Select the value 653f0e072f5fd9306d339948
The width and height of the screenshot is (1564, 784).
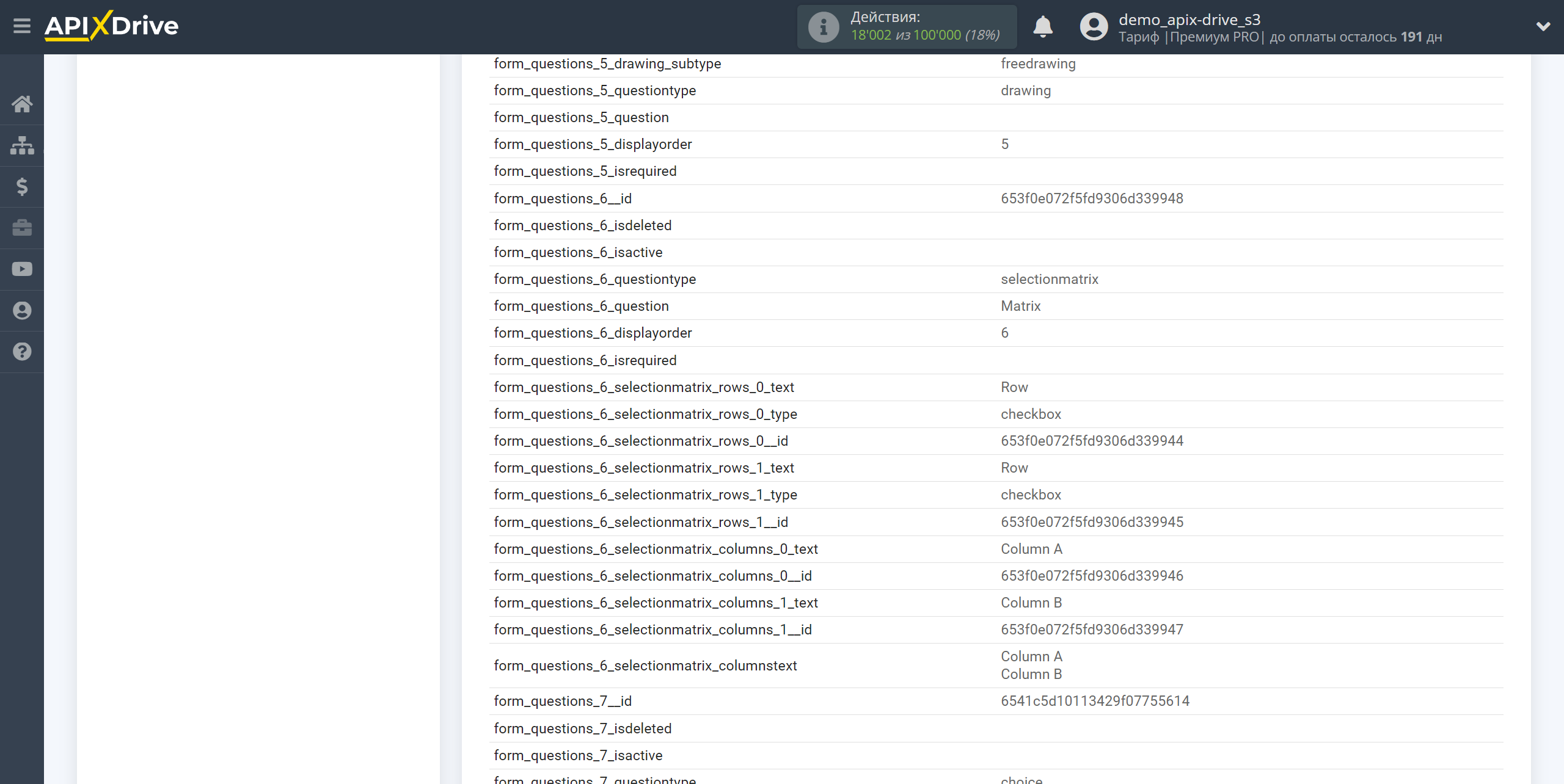click(x=1092, y=198)
